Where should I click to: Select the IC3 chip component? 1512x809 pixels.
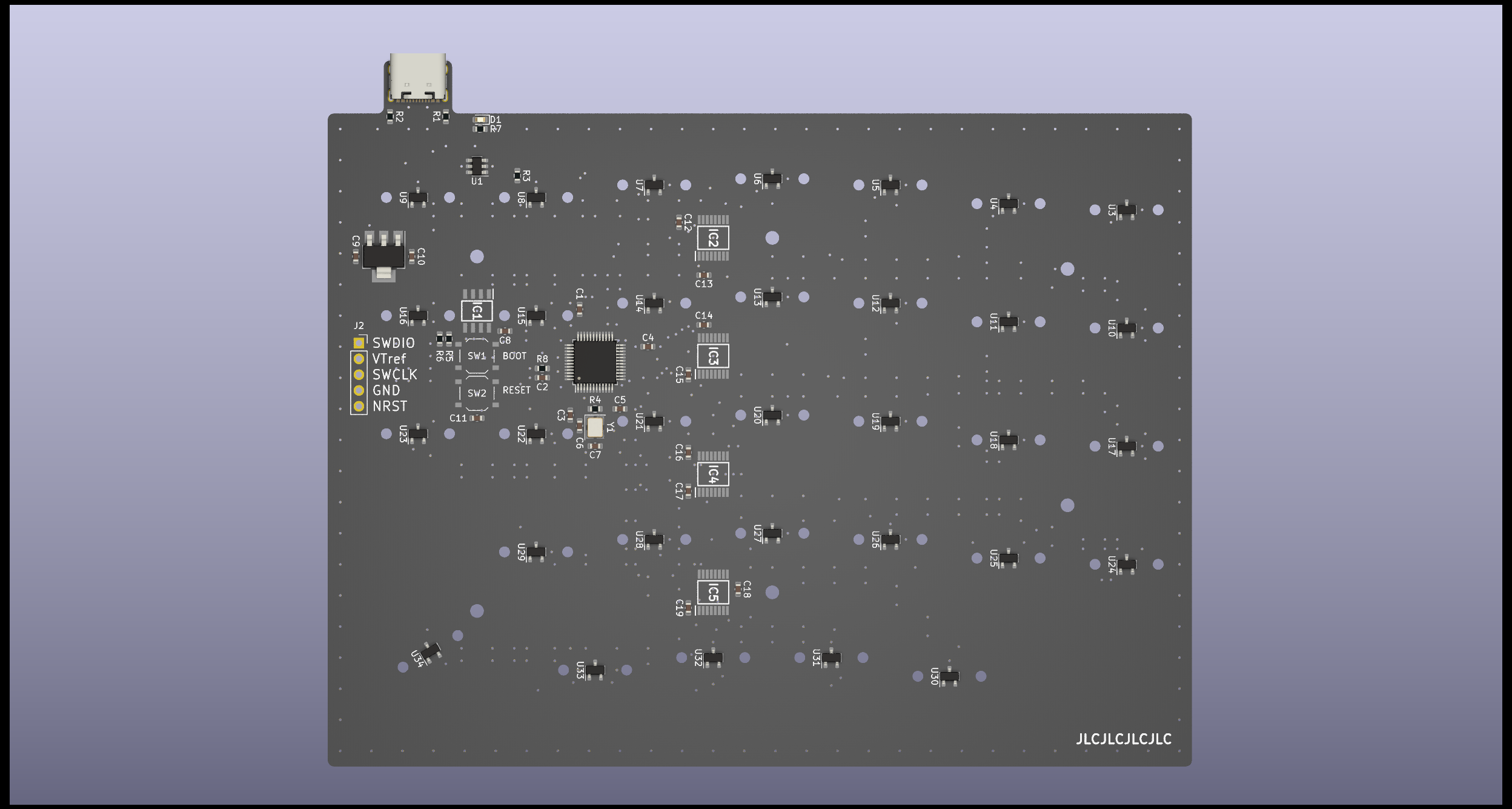(x=712, y=356)
